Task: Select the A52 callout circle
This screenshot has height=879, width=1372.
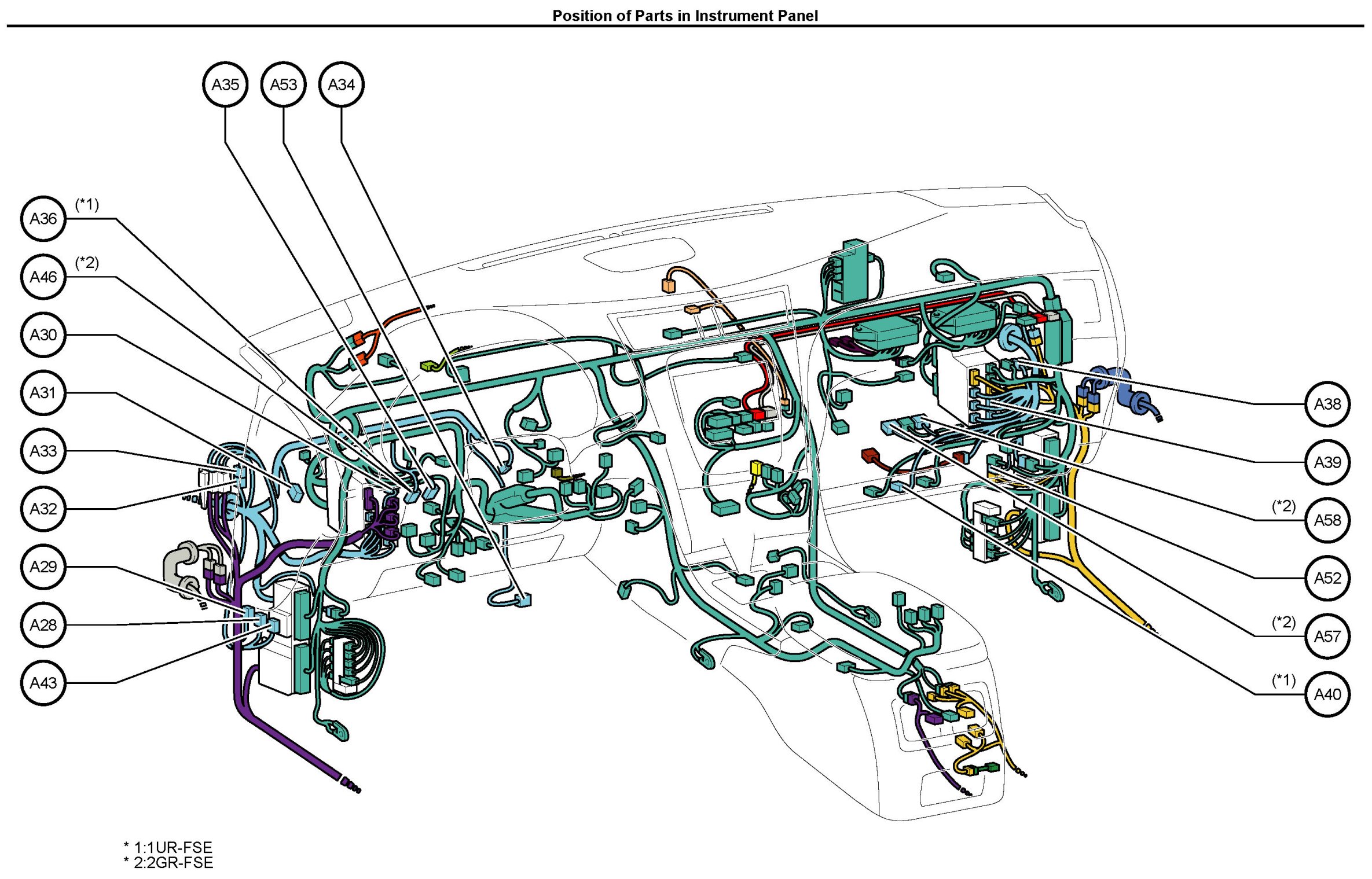Action: coord(1327,578)
